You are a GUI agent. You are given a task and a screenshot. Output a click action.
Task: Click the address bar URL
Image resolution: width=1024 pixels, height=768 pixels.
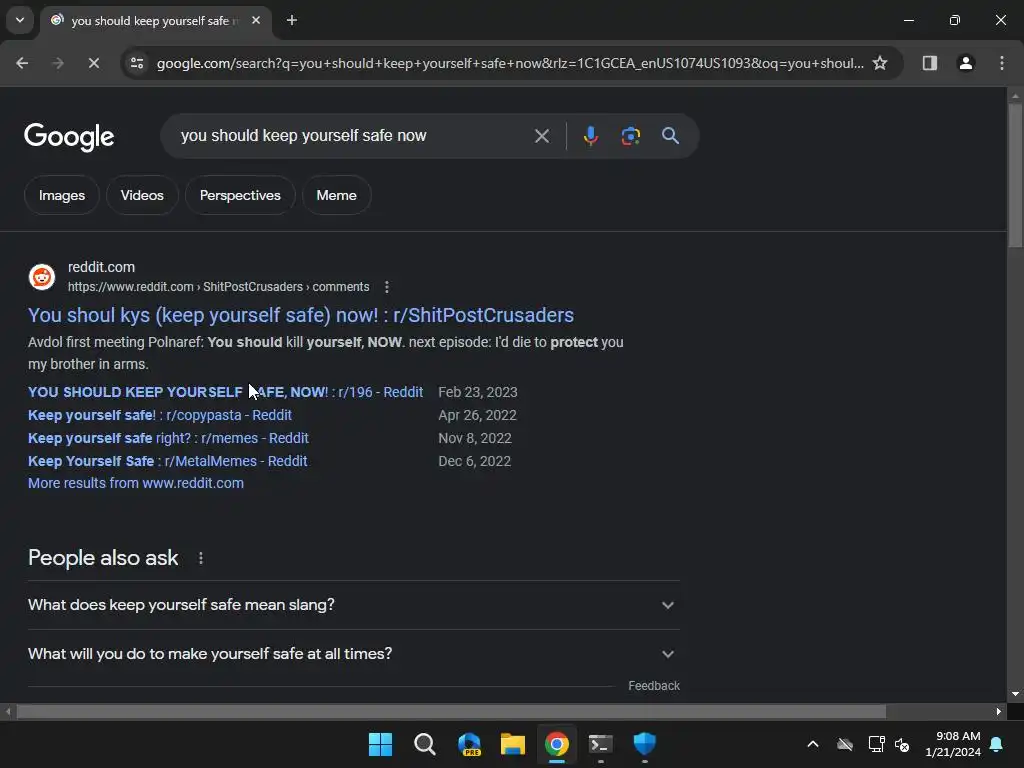coord(509,63)
